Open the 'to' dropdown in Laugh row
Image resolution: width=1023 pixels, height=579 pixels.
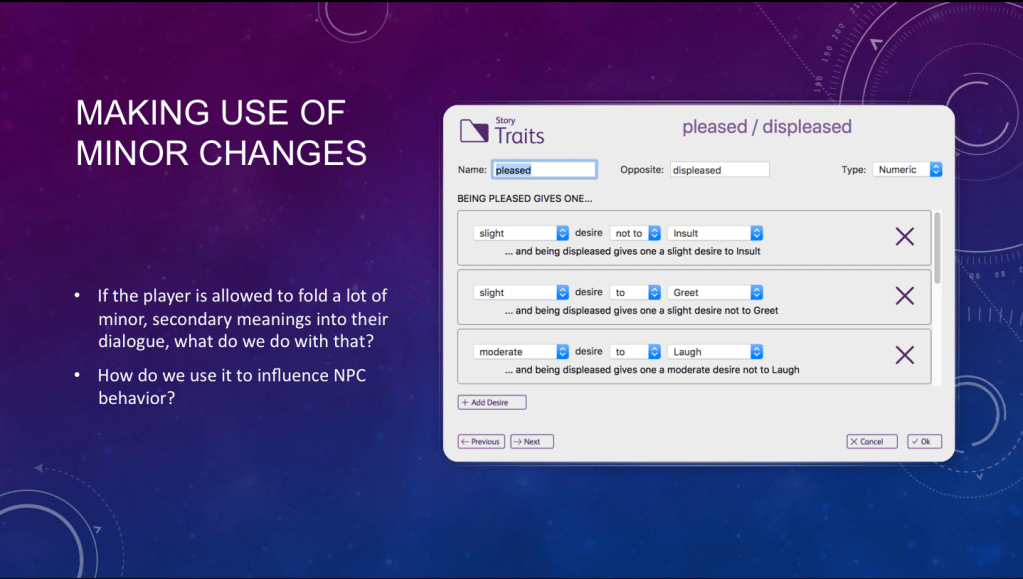636,351
